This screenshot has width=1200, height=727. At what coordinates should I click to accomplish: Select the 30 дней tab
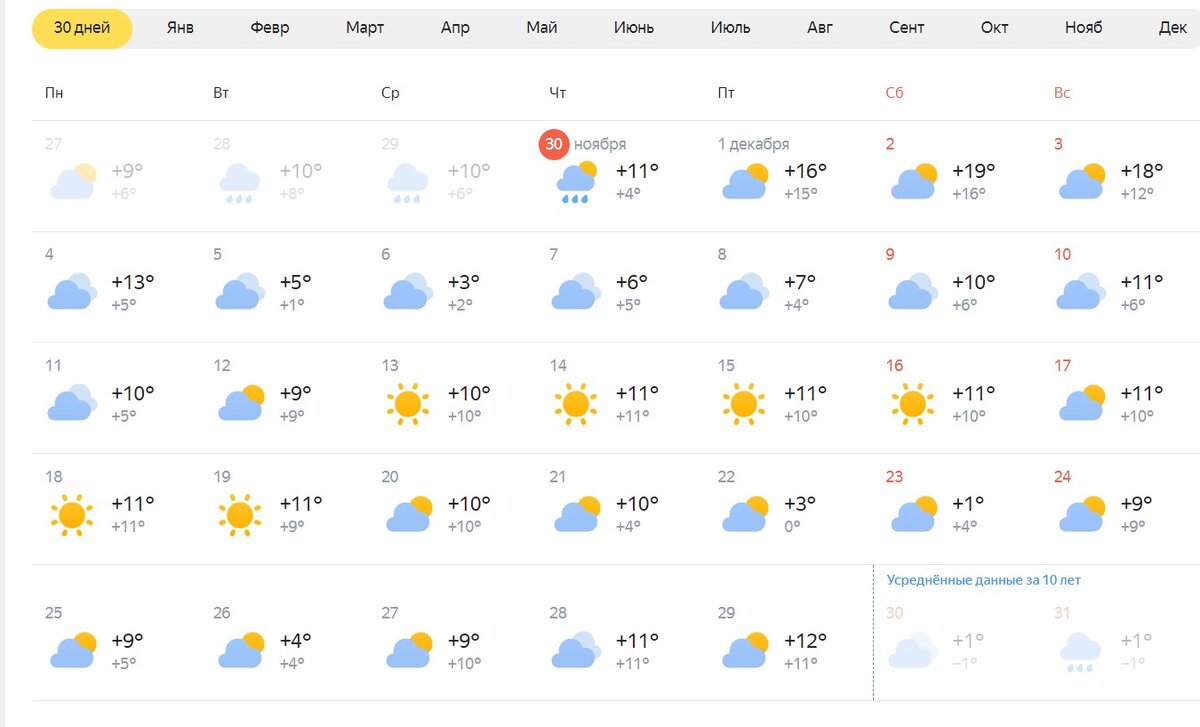click(82, 28)
